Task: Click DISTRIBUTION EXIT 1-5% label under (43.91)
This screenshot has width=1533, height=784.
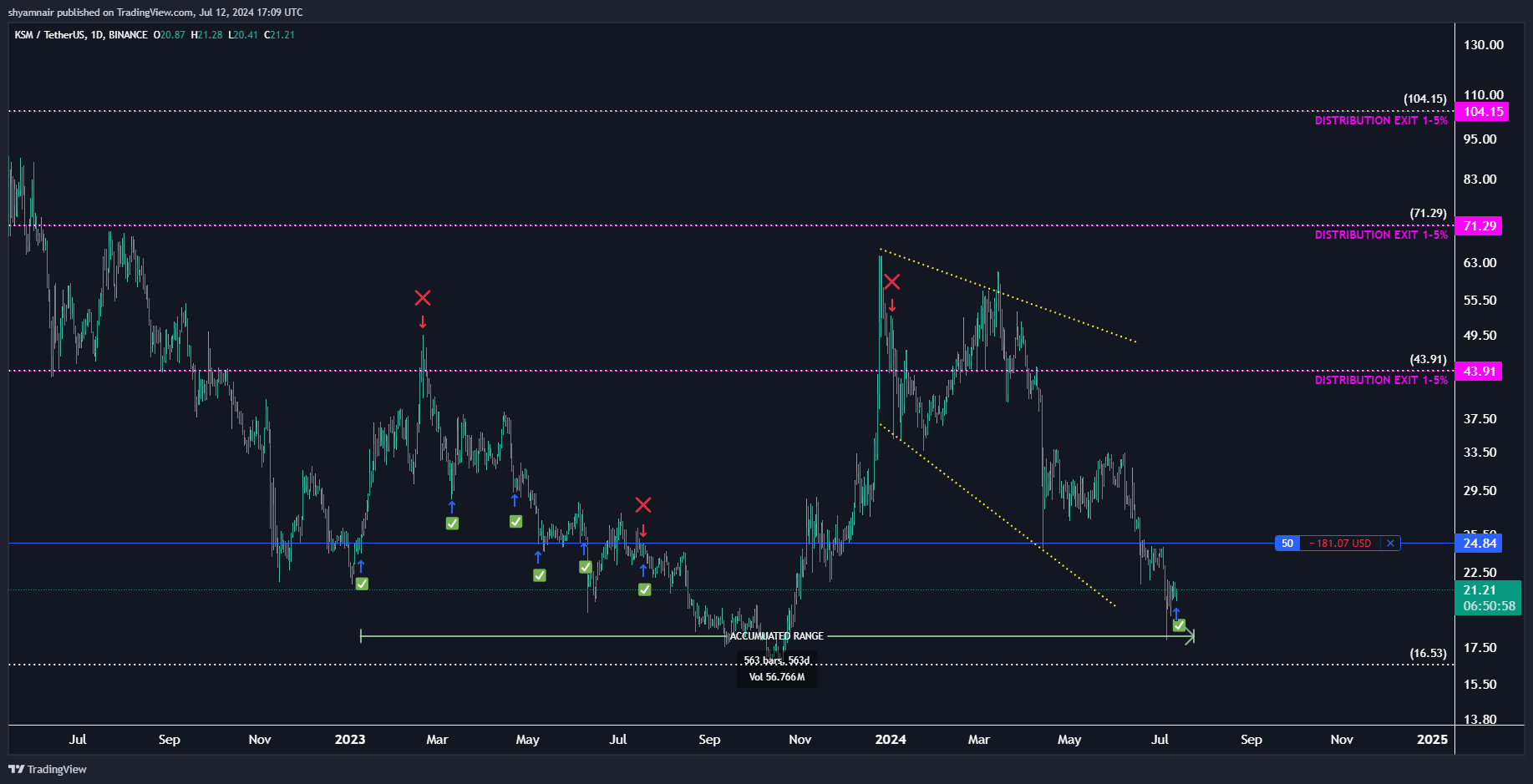Action: click(x=1381, y=381)
